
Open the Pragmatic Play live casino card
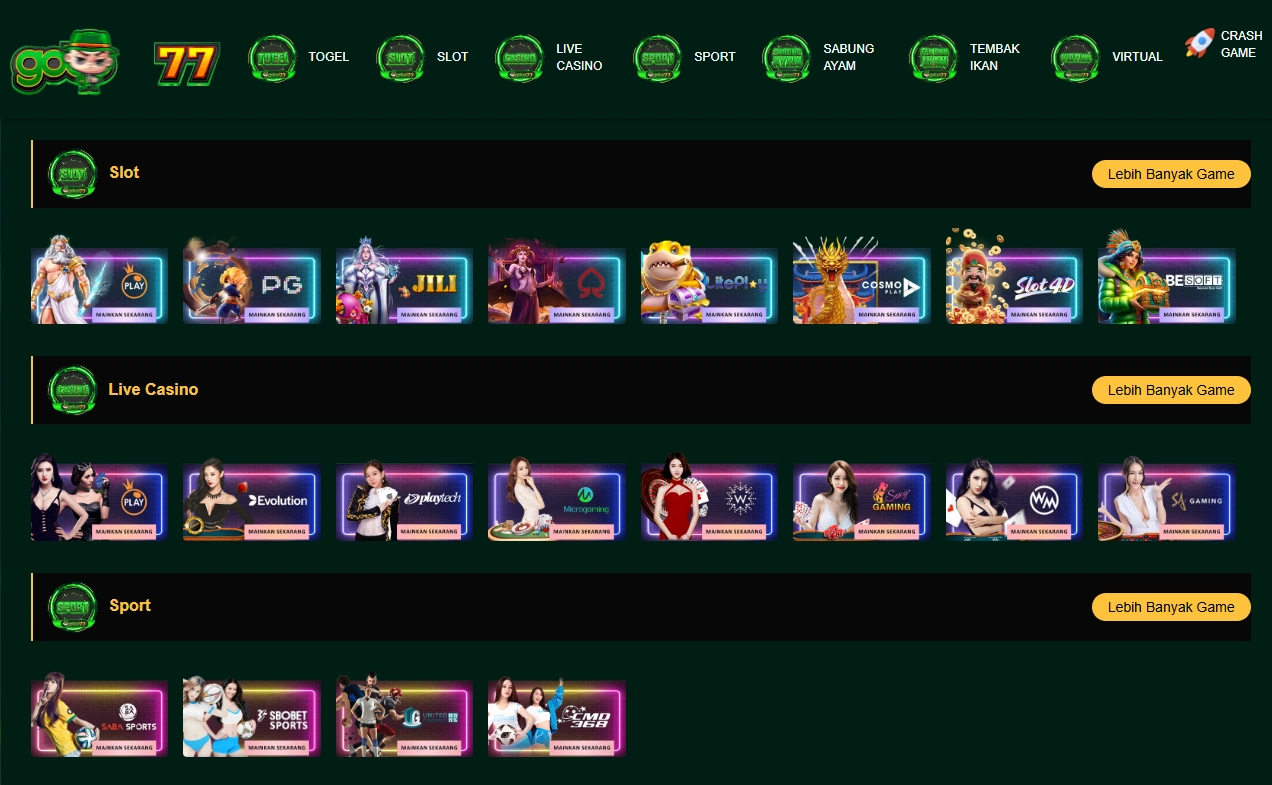tap(99, 498)
